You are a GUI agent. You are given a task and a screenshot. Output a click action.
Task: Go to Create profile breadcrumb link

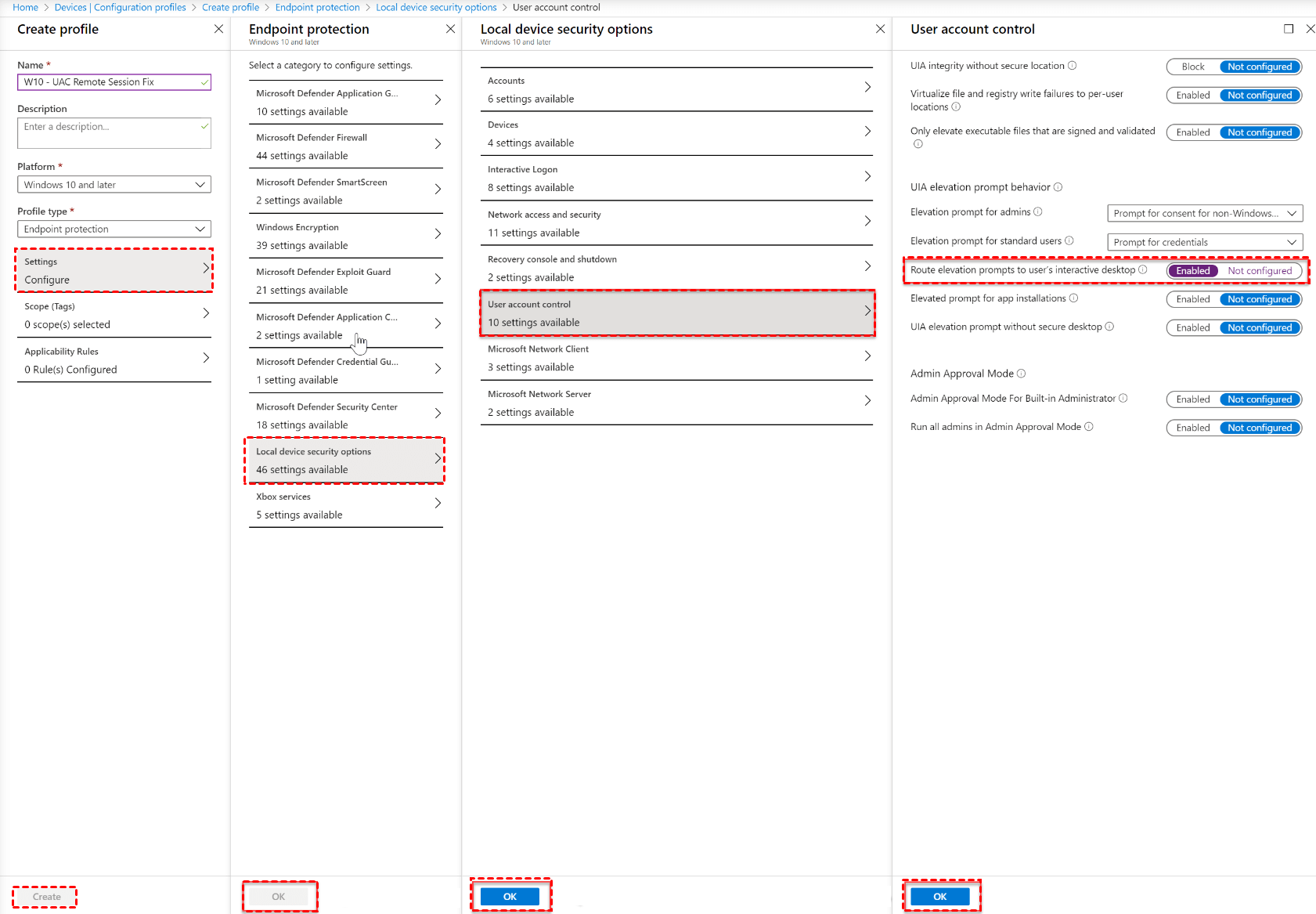click(230, 7)
